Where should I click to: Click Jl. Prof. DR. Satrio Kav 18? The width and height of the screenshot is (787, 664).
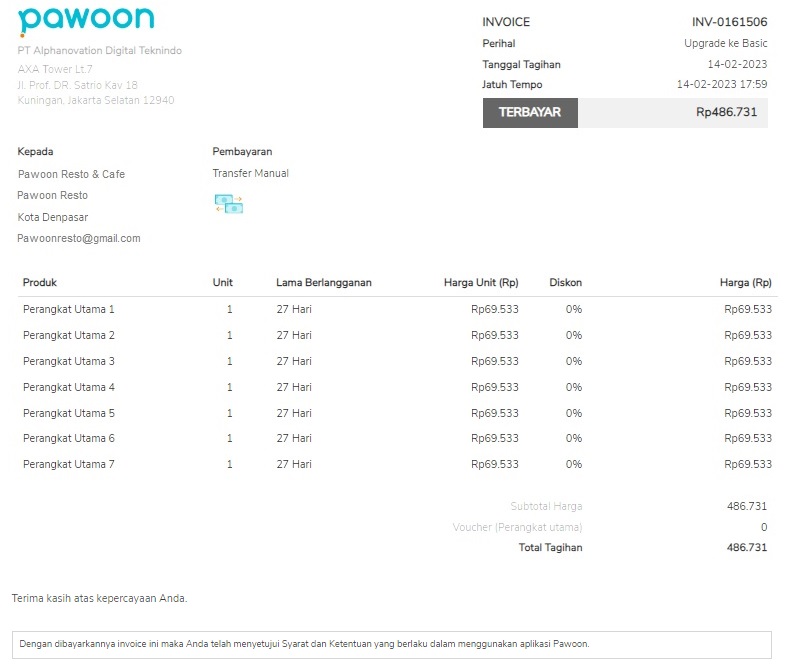click(x=77, y=85)
